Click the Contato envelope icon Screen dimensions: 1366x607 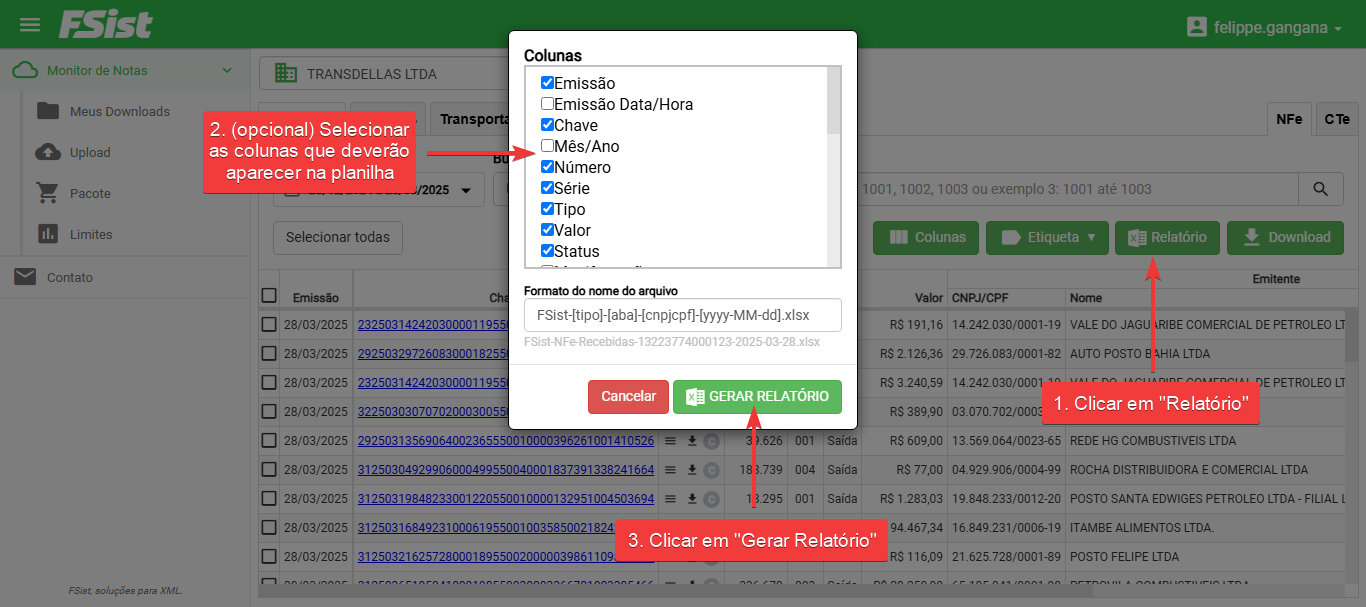click(x=25, y=277)
